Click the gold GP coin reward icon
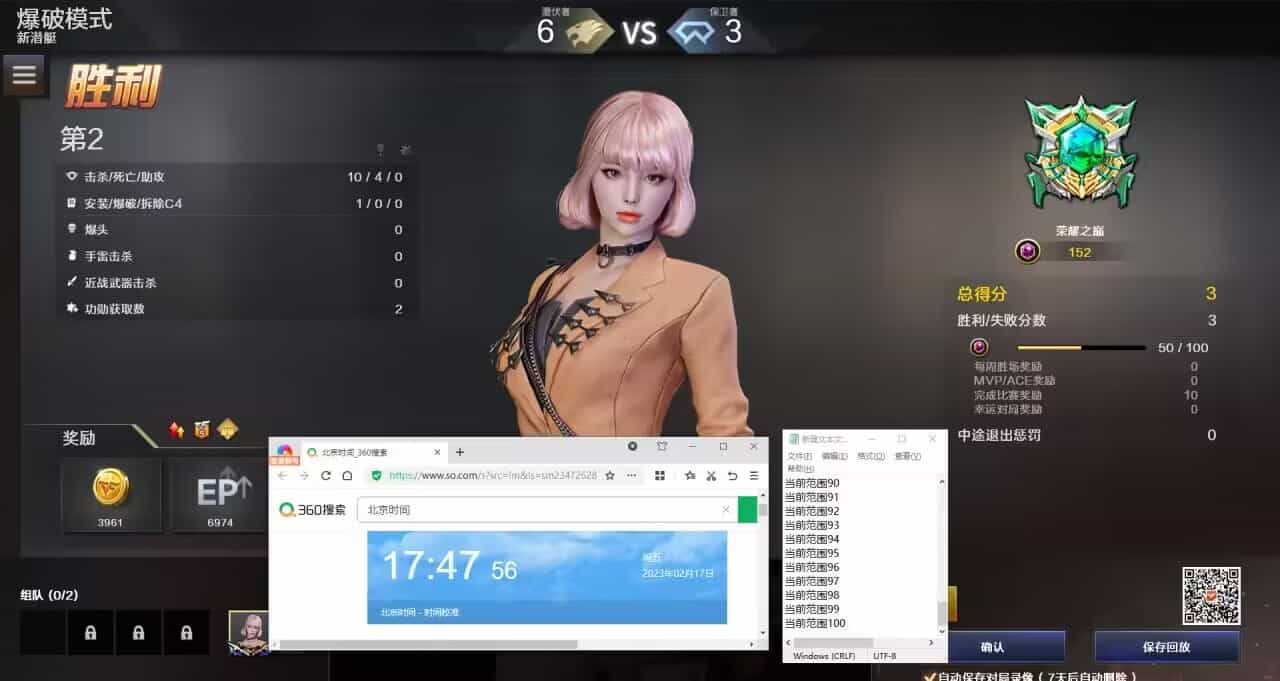This screenshot has width=1280, height=681. click(x=111, y=488)
